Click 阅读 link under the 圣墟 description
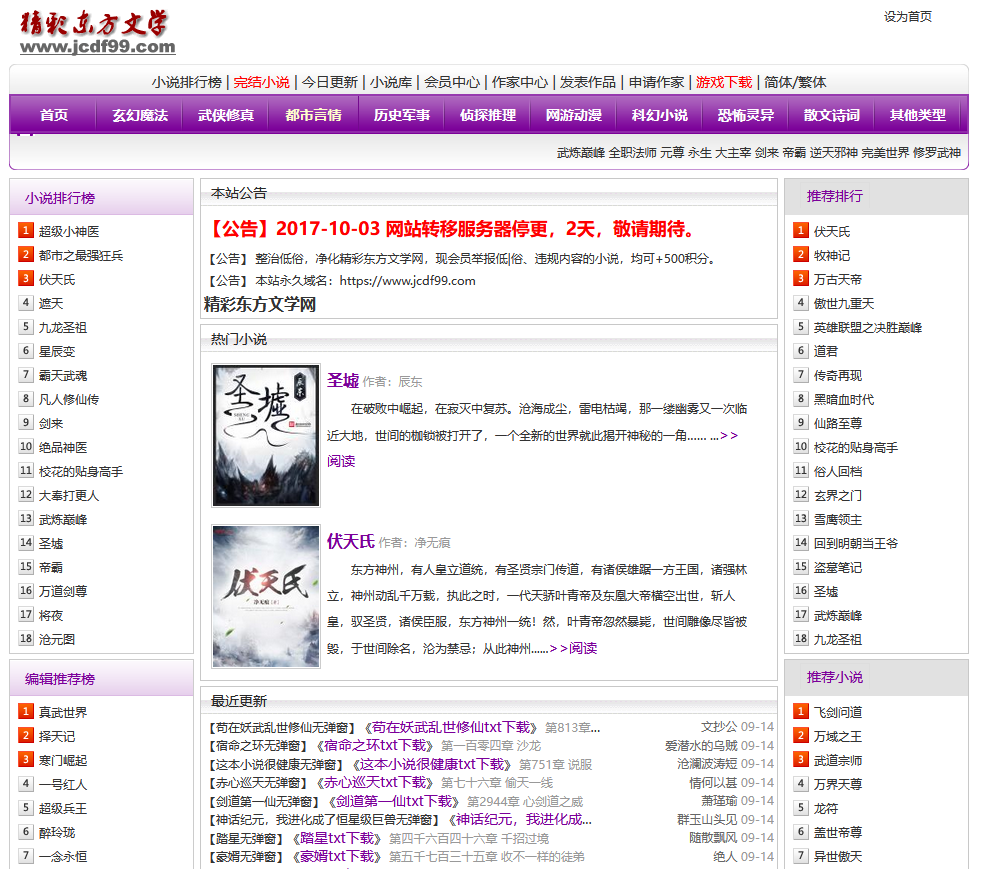 [x=341, y=461]
